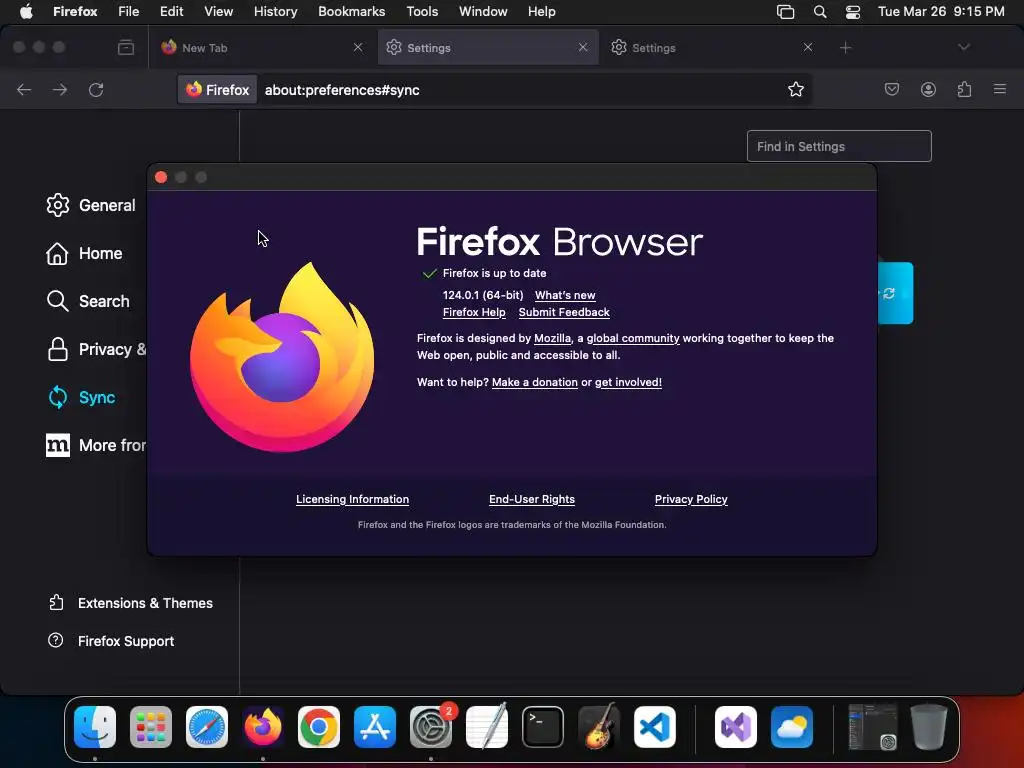Open Launchpad from the Dock
1024x768 pixels.
tap(151, 727)
